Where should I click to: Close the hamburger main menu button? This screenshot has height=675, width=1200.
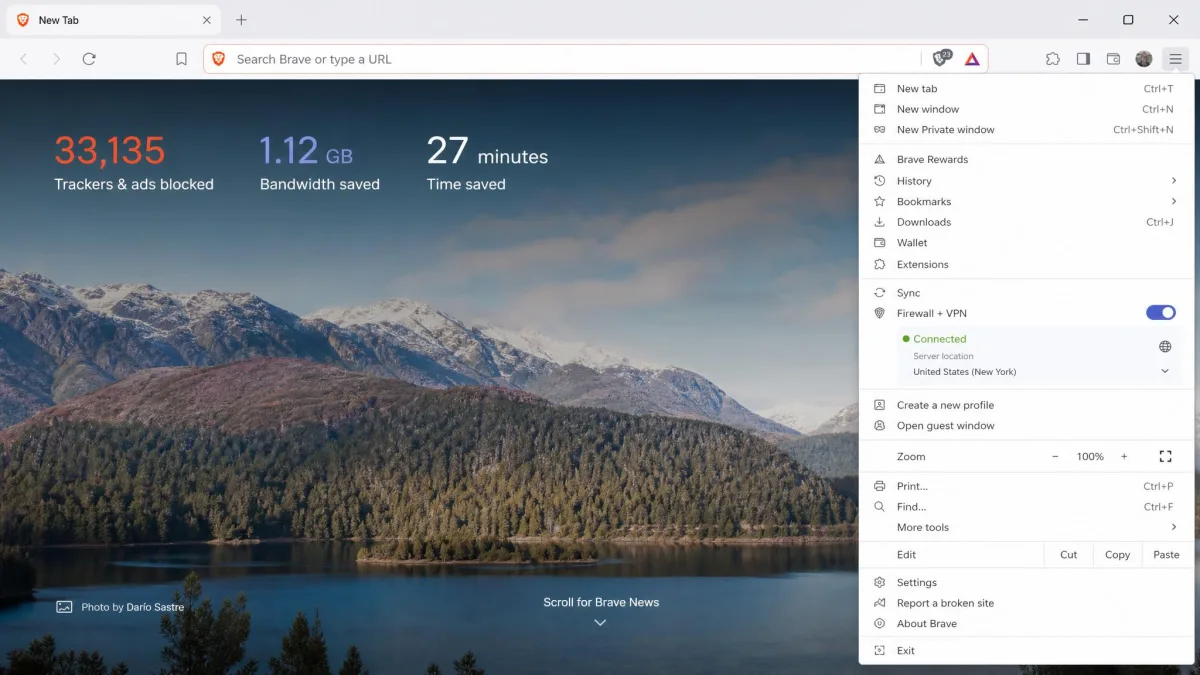tap(1175, 59)
